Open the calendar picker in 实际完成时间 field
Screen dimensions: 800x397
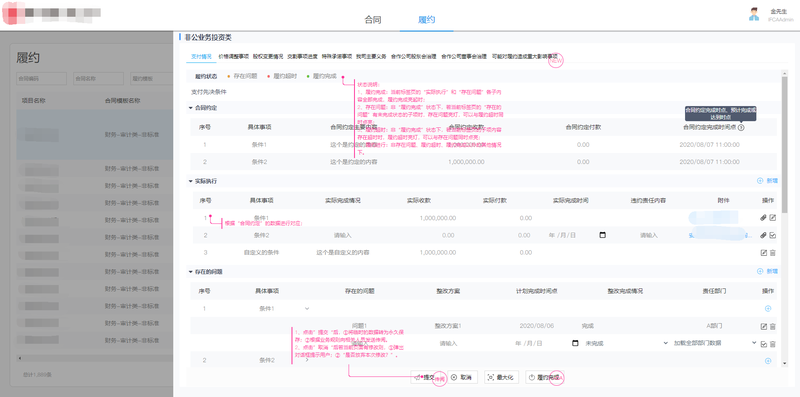pos(603,235)
